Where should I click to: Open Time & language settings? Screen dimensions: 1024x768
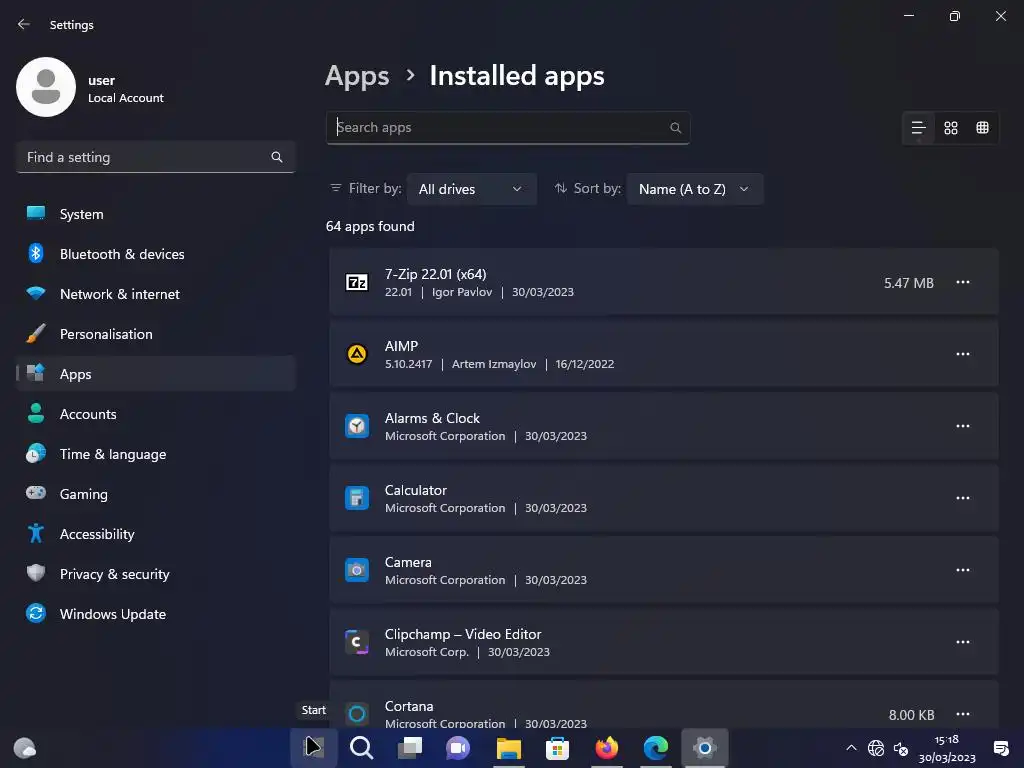(x=155, y=454)
